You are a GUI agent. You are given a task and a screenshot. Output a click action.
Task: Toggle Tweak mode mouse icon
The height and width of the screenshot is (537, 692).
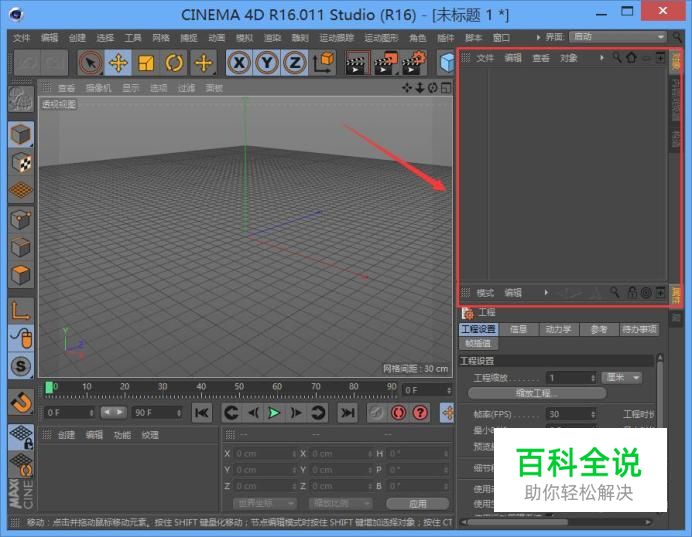click(20, 338)
